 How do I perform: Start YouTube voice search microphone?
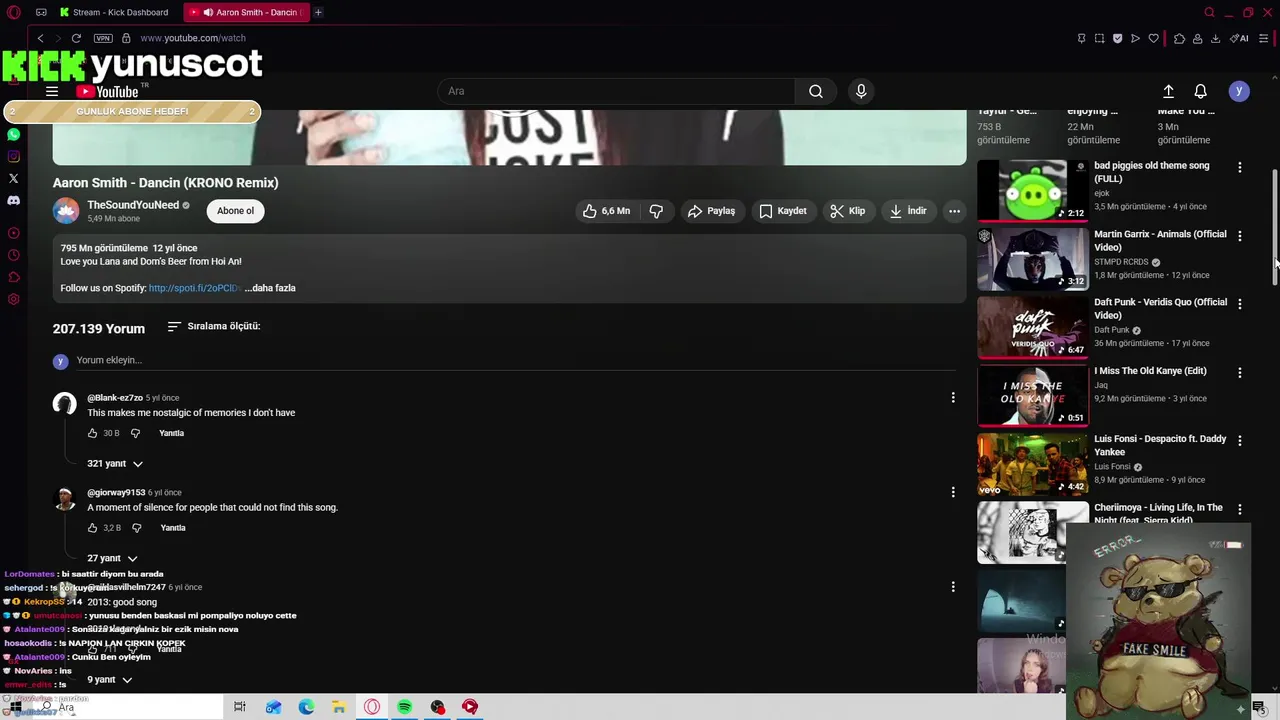tap(861, 91)
